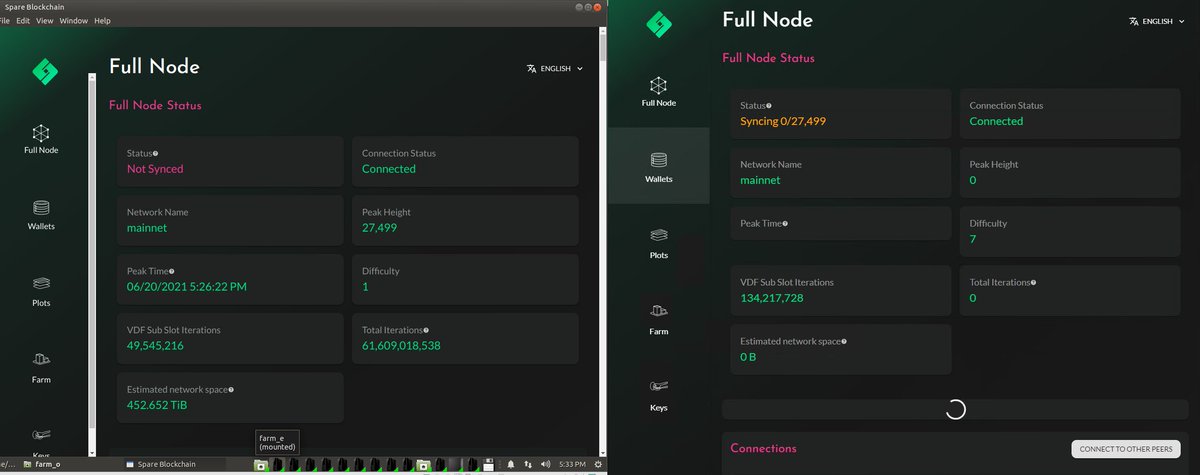Click the 27,499 Peak Height value
Image resolution: width=1200 pixels, height=475 pixels.
click(x=378, y=228)
